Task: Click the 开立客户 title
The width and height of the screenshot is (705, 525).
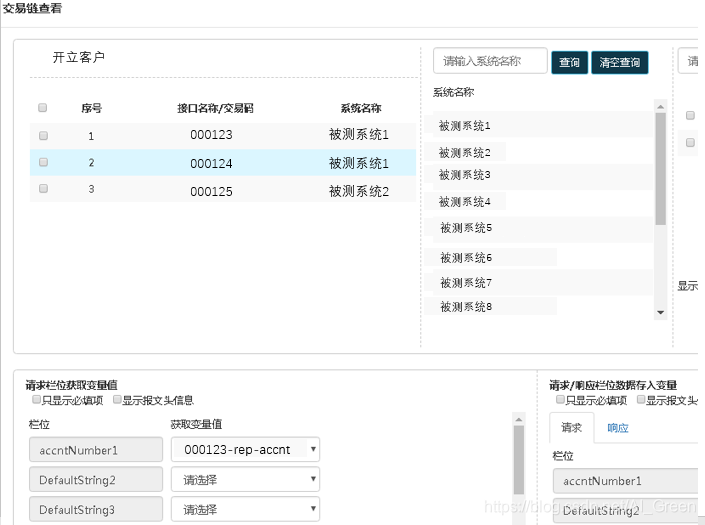Action: (x=79, y=57)
